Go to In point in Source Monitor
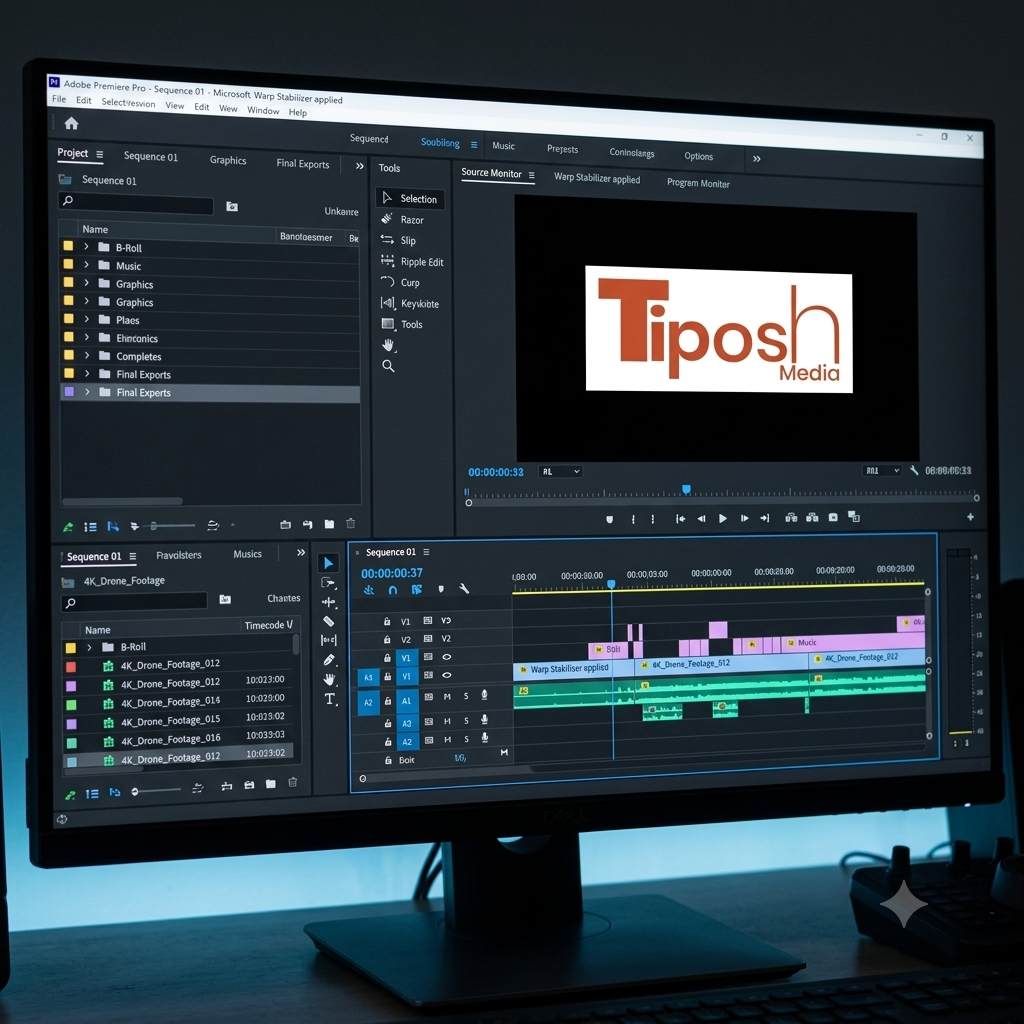Viewport: 1024px width, 1024px height. click(680, 519)
